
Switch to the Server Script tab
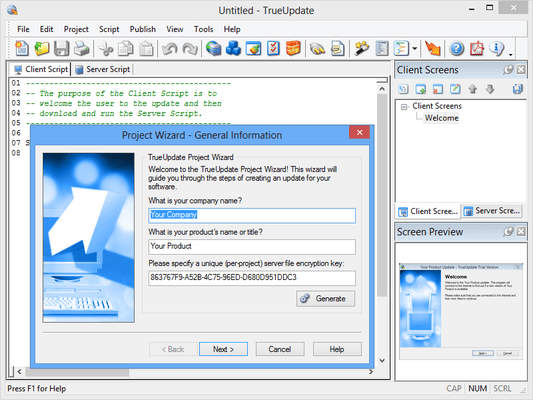point(103,69)
